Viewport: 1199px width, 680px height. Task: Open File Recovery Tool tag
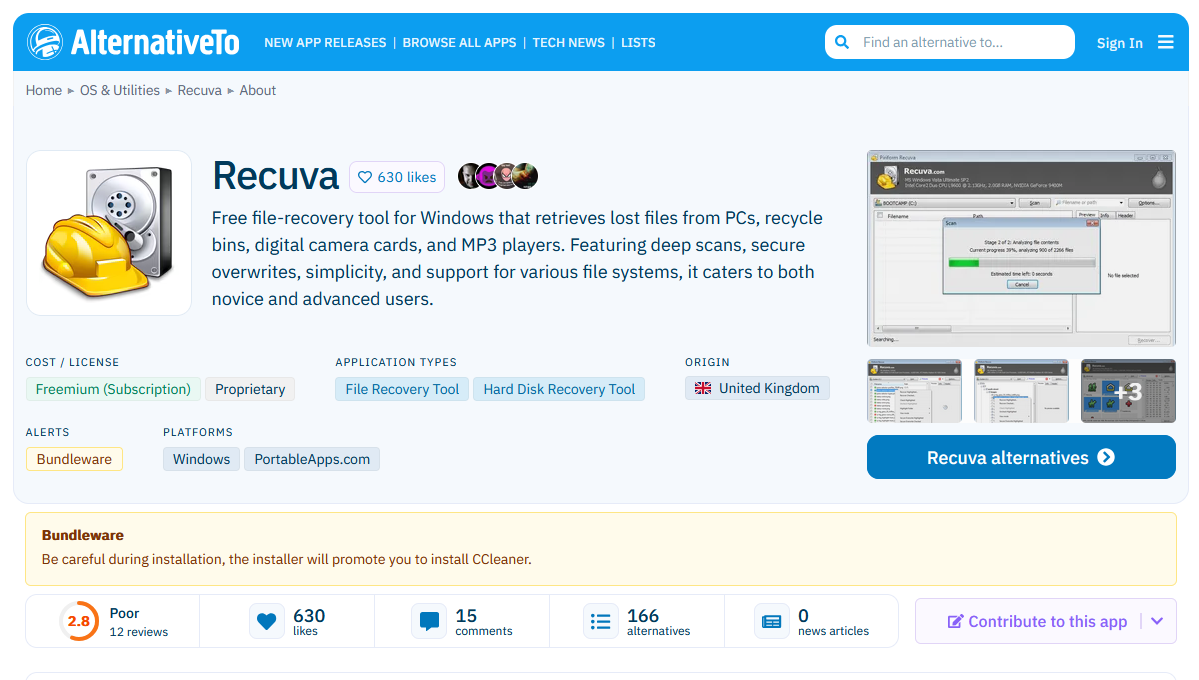click(x=402, y=389)
